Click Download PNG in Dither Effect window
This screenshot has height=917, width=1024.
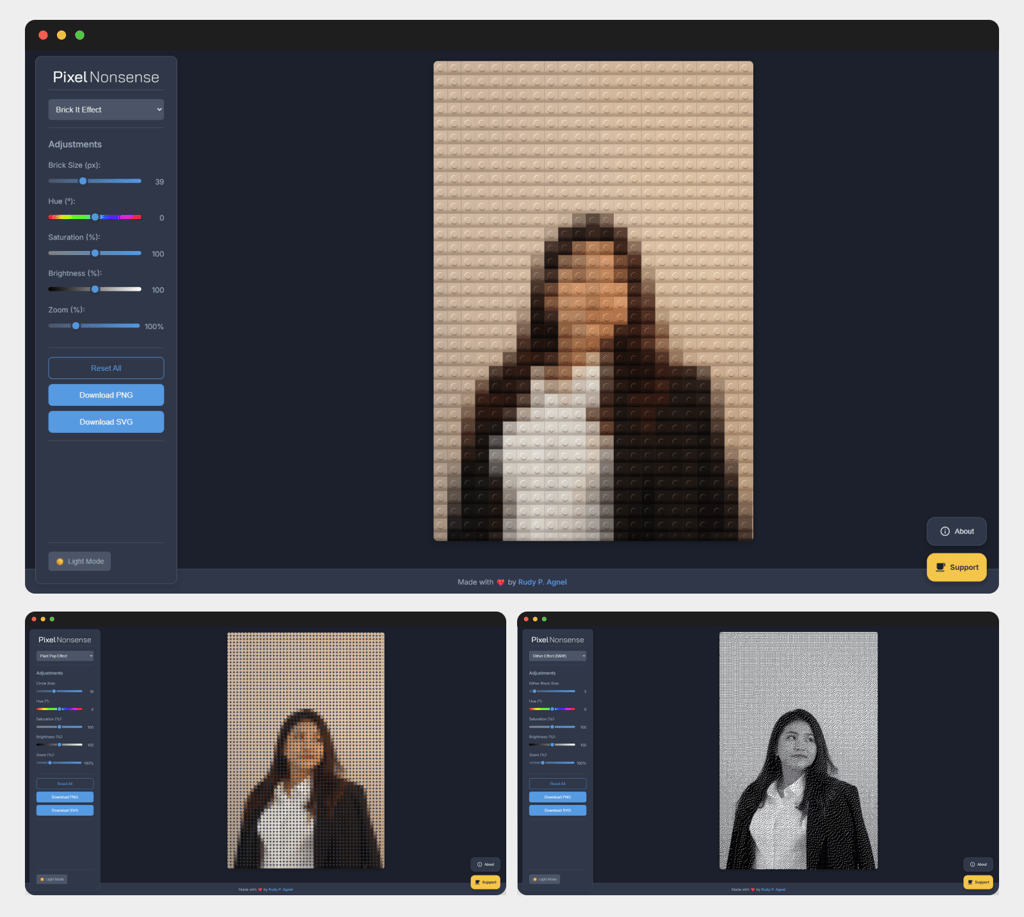(x=558, y=797)
